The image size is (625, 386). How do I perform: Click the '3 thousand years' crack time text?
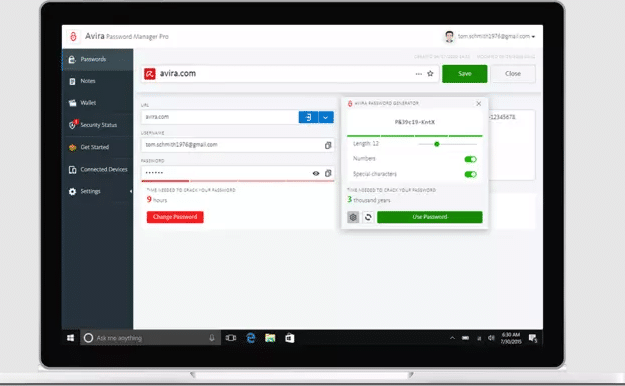369,200
